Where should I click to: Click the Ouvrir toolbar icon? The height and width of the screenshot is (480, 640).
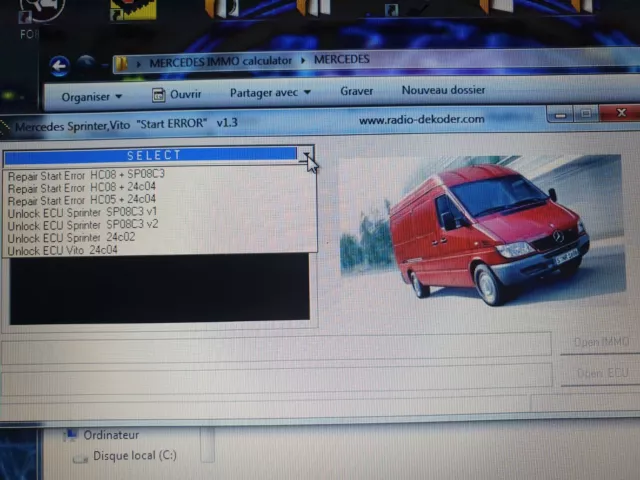tap(158, 95)
